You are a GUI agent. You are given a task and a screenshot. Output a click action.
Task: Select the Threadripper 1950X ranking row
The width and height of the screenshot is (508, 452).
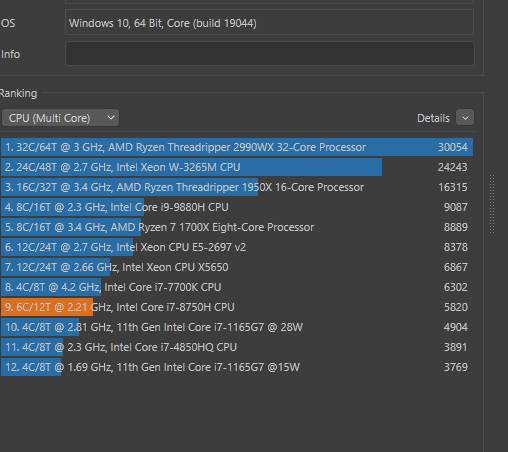(x=237, y=187)
